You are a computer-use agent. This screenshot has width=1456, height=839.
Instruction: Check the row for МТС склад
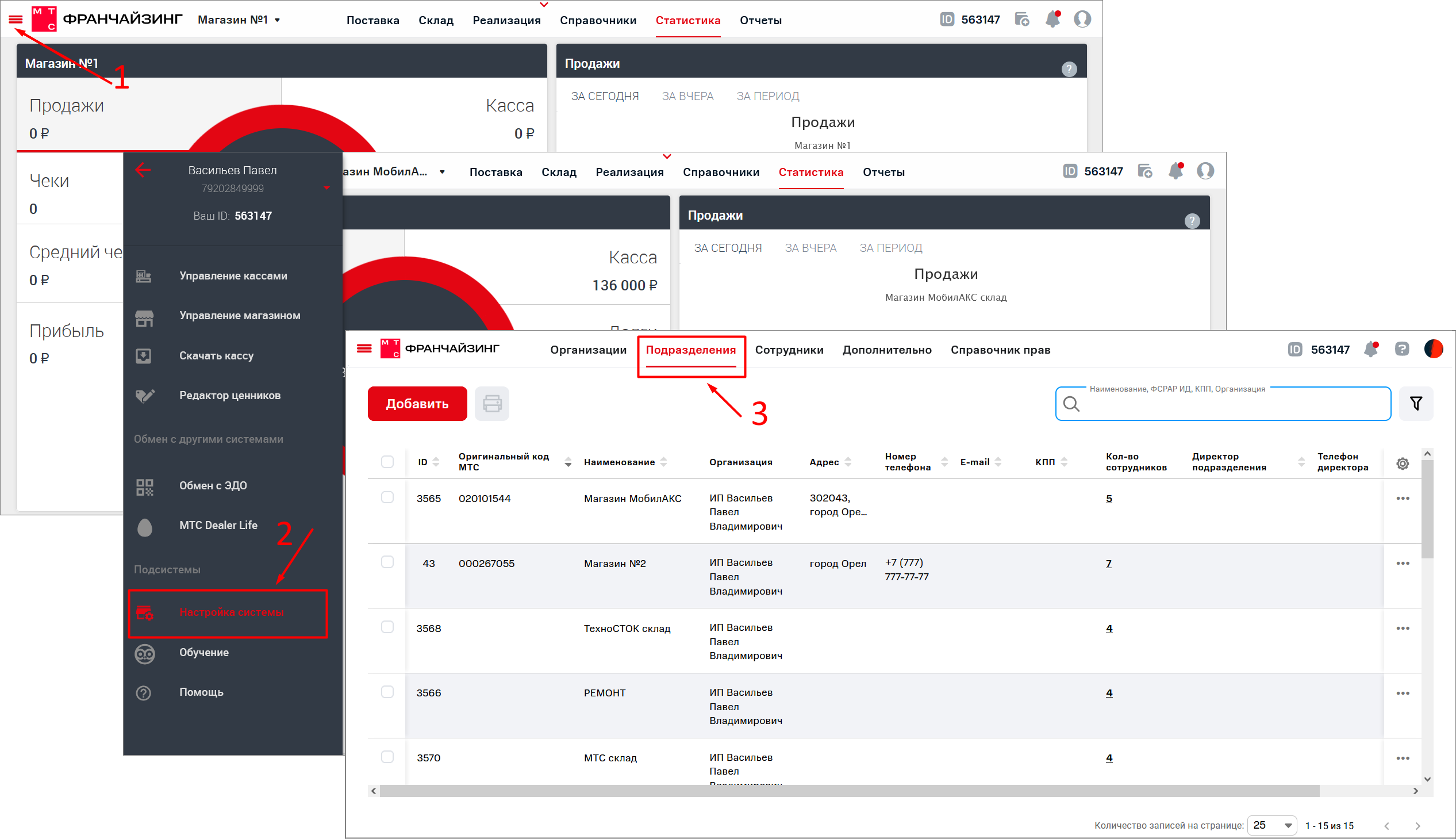pyautogui.click(x=387, y=757)
